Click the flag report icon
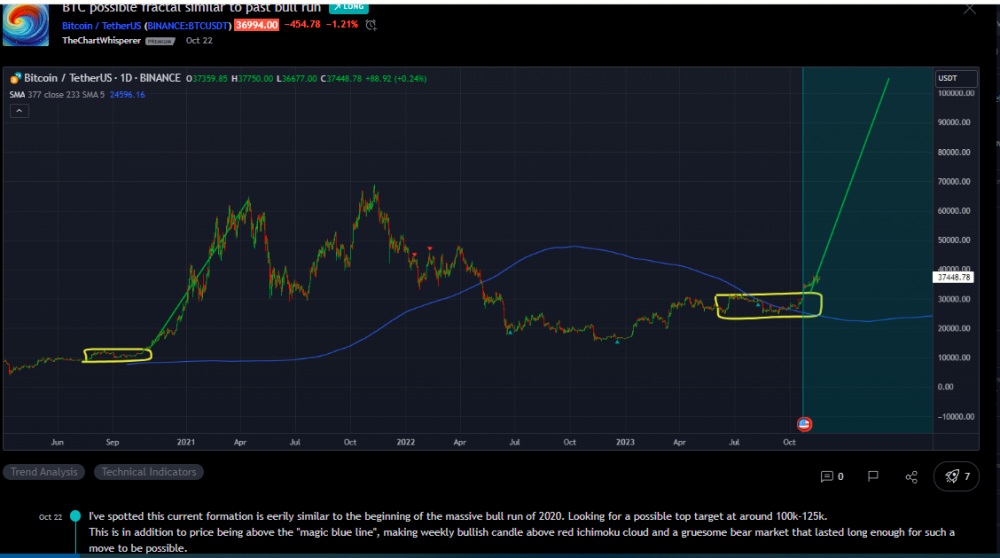 click(x=872, y=477)
